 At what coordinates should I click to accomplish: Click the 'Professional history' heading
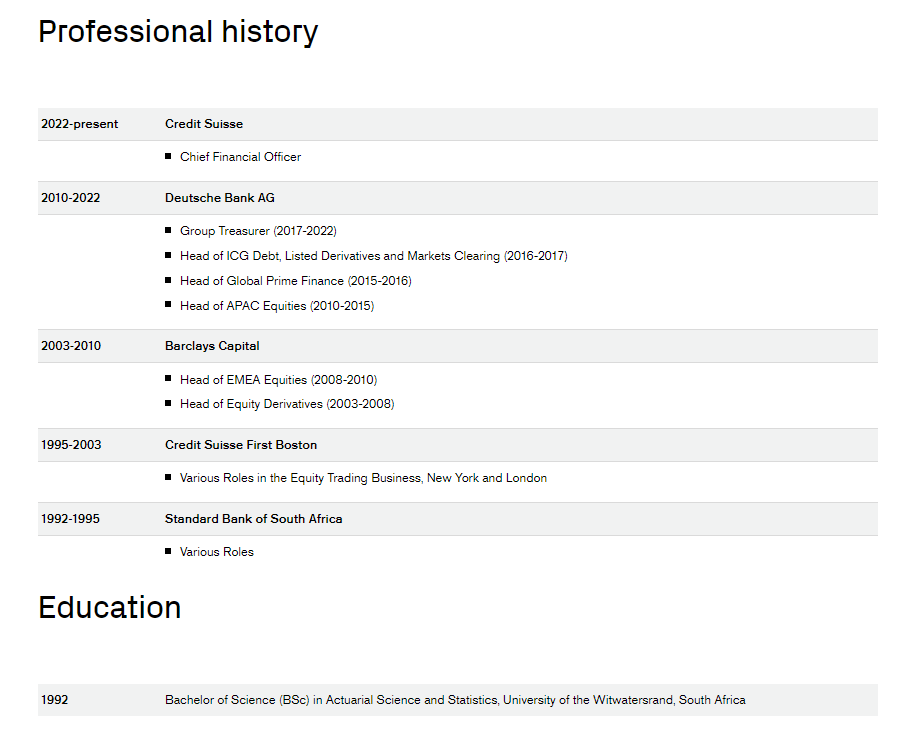point(178,32)
